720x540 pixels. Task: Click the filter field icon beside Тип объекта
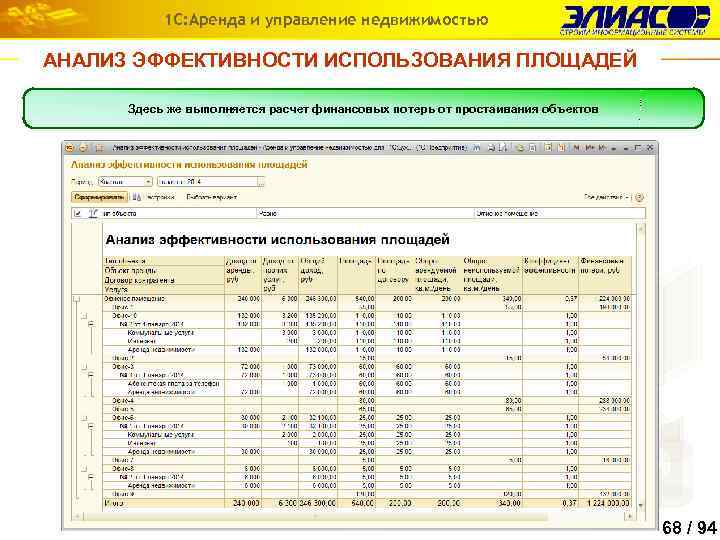93,214
